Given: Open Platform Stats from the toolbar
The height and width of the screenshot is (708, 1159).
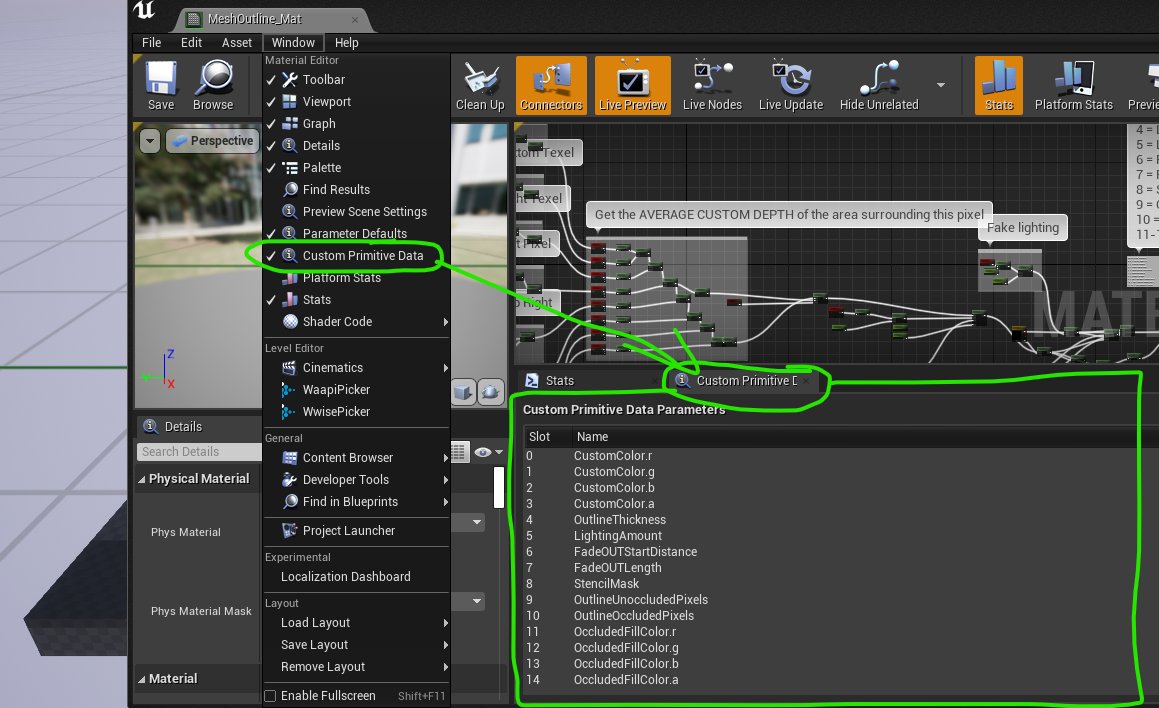Looking at the screenshot, I should (1073, 86).
